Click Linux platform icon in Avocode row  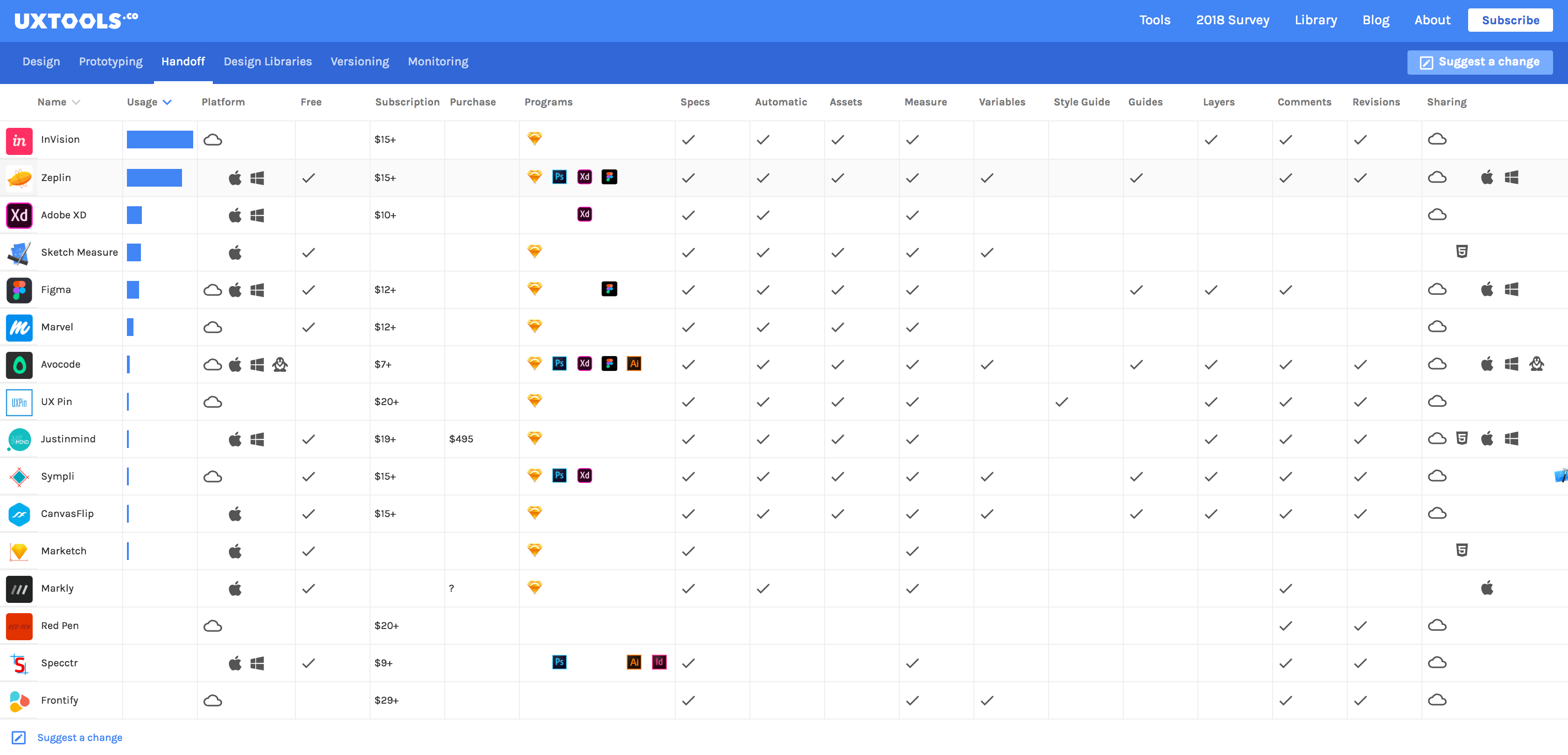click(280, 365)
